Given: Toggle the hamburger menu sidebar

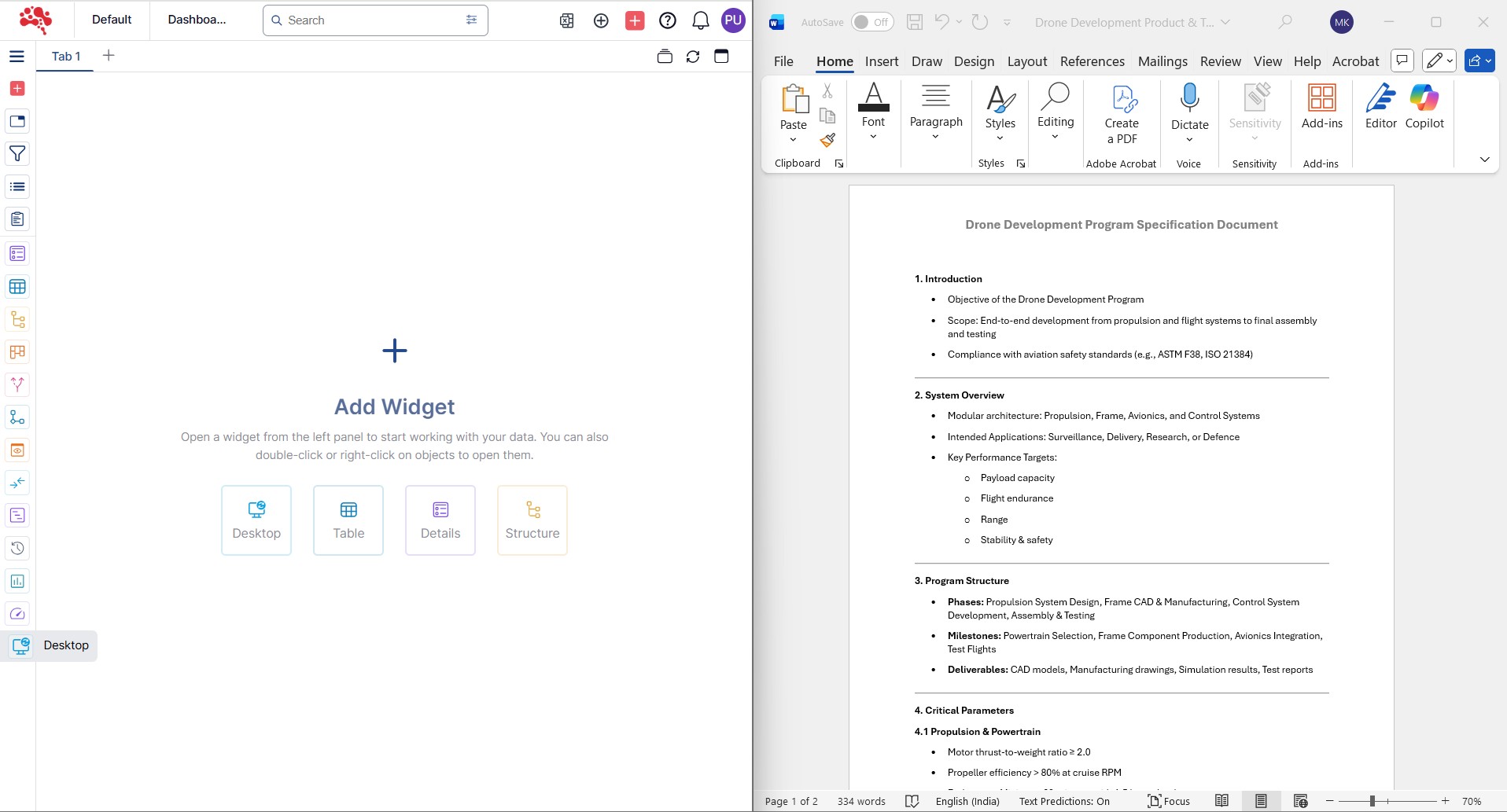Looking at the screenshot, I should pos(17,57).
